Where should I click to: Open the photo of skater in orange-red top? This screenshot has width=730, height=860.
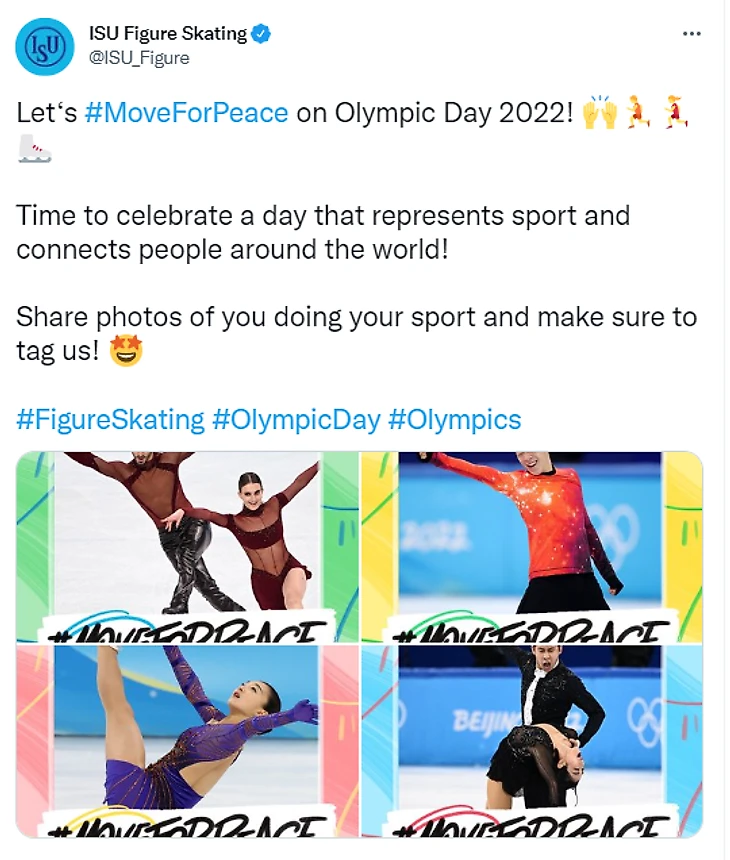pos(531,546)
